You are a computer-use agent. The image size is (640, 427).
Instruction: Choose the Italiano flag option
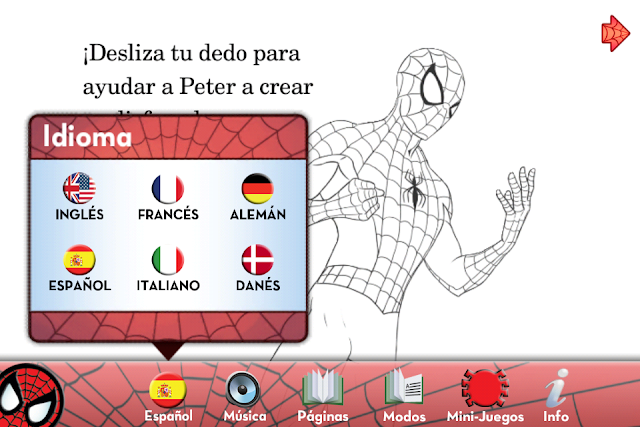click(168, 260)
